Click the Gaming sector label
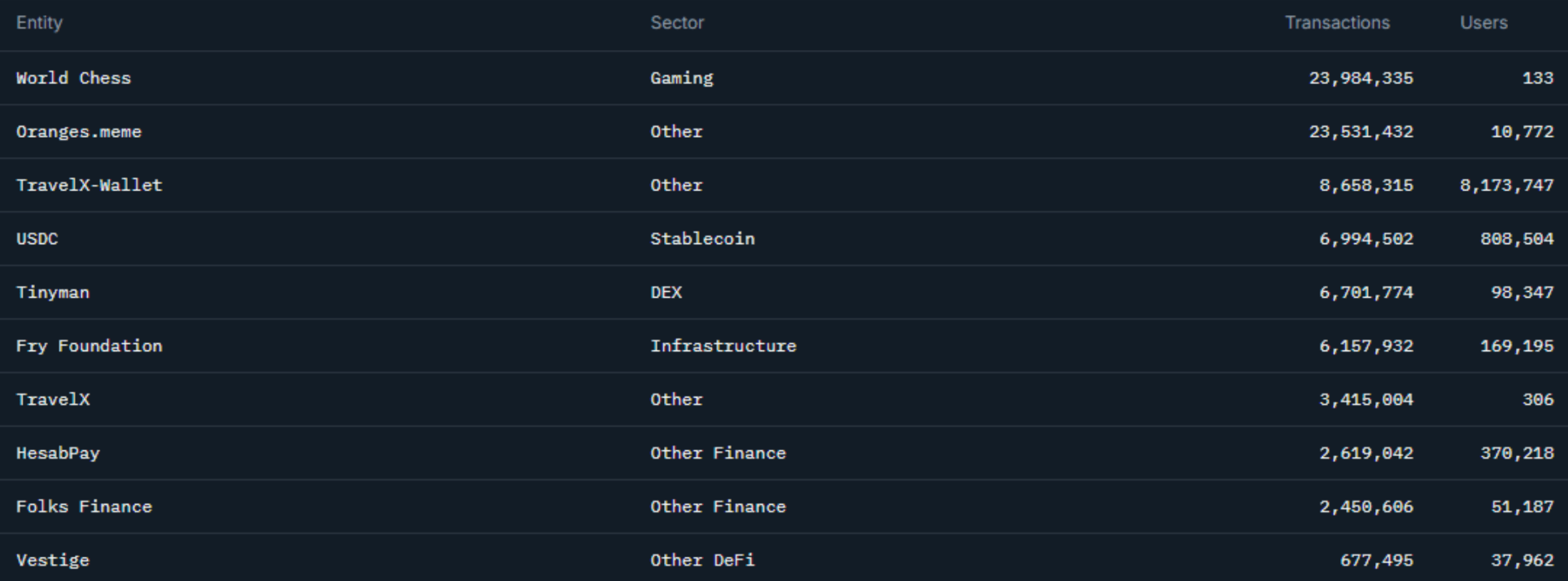This screenshot has width=1568, height=581. [681, 78]
